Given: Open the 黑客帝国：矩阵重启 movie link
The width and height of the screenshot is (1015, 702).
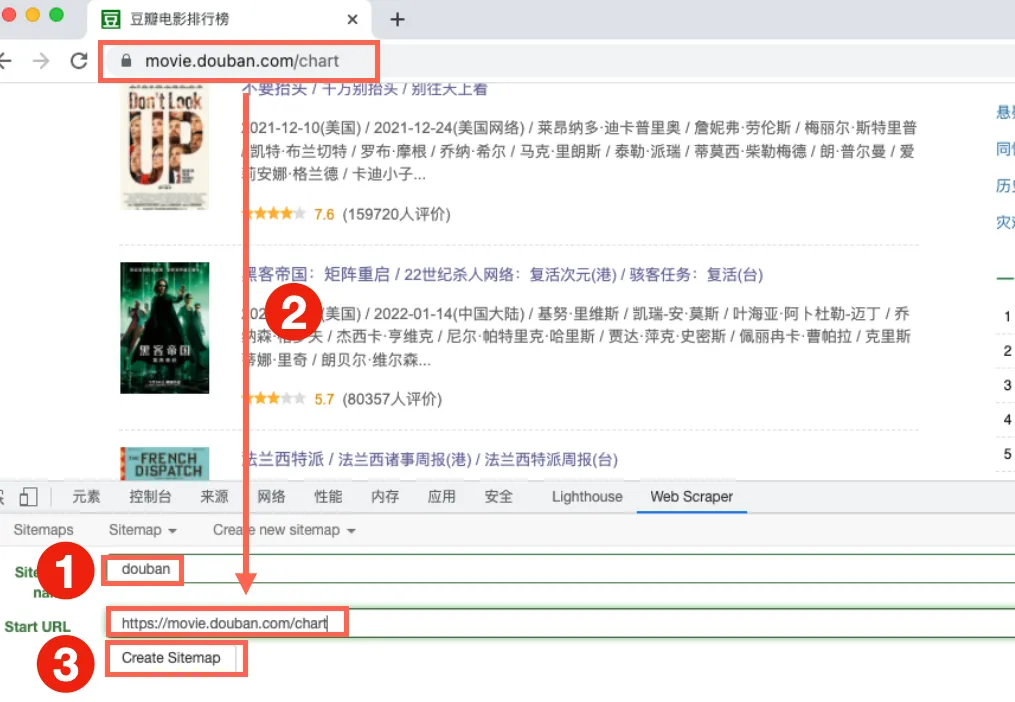Looking at the screenshot, I should tap(315, 275).
